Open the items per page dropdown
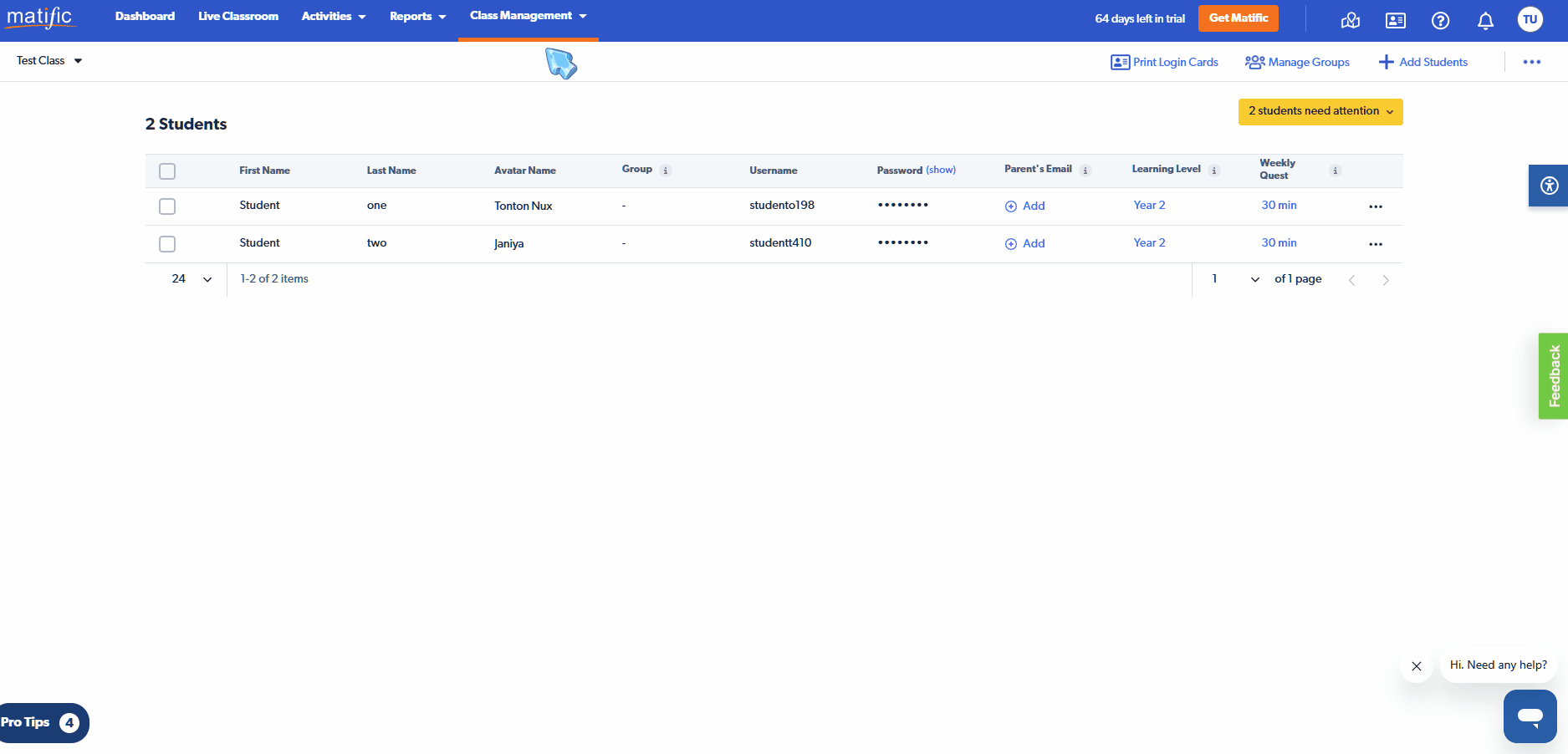Image resolution: width=1568 pixels, height=754 pixels. (x=192, y=279)
